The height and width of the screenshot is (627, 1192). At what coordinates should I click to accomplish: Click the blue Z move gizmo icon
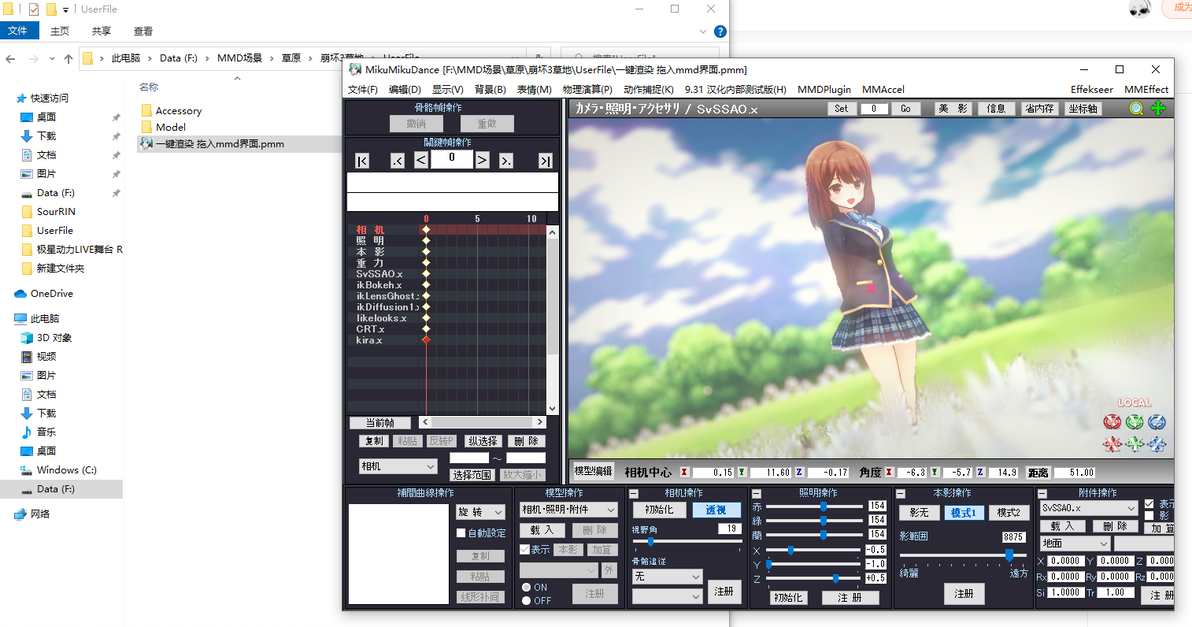click(x=1157, y=443)
